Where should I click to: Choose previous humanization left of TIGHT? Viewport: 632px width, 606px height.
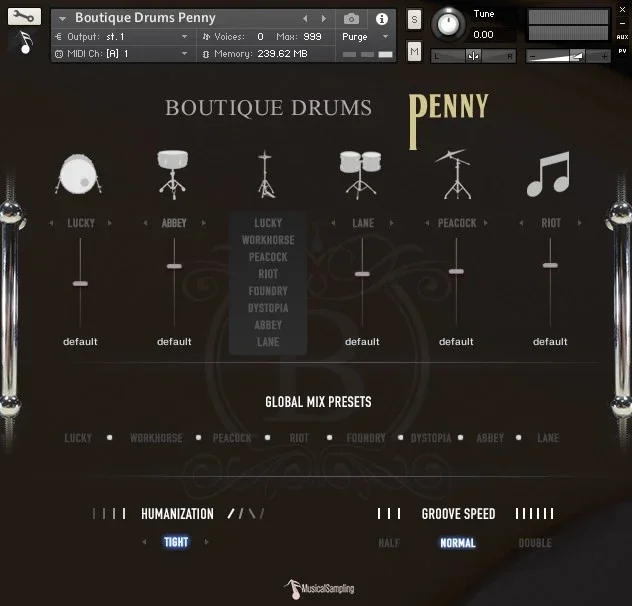click(144, 542)
